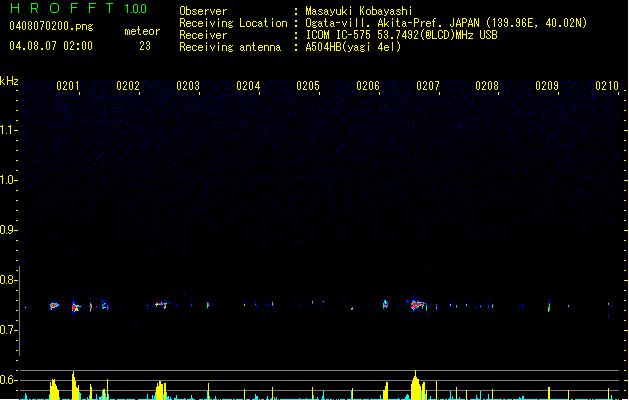Click the 0203 time marker

188,86
